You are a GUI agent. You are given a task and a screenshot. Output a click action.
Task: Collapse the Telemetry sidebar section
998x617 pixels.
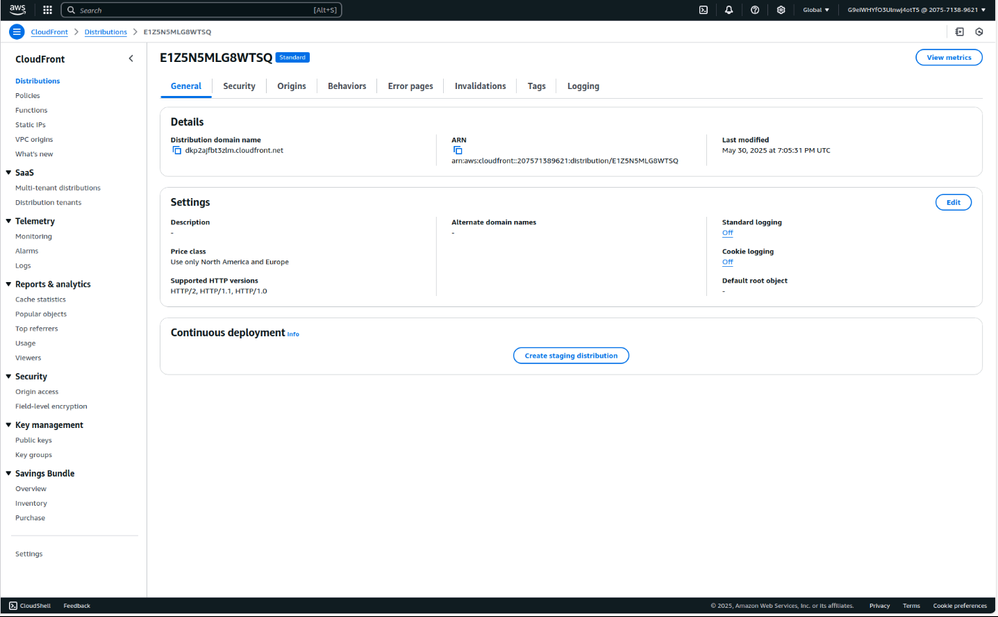click(x=9, y=221)
